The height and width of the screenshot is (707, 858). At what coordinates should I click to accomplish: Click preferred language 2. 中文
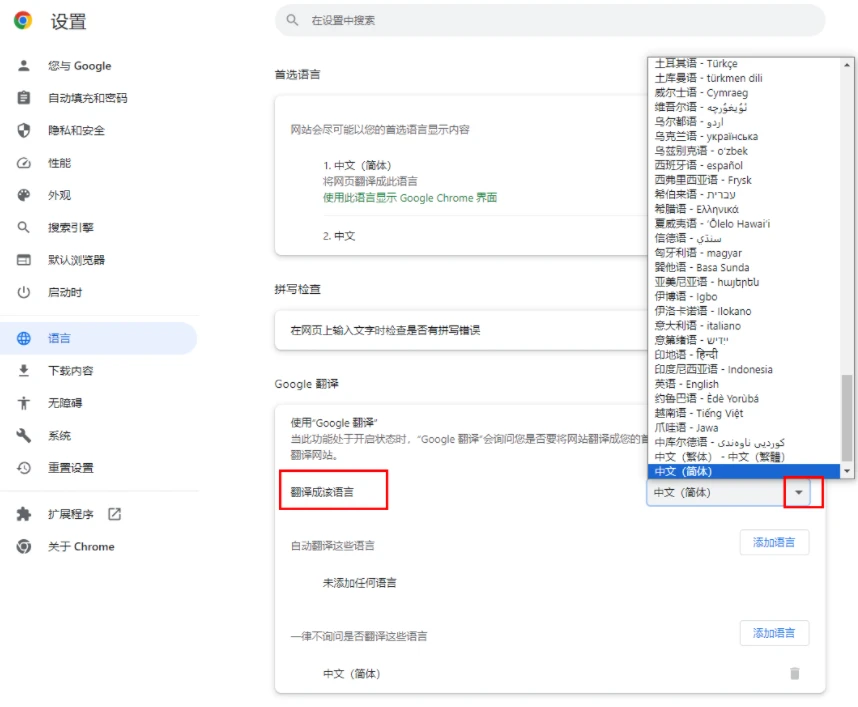(x=339, y=236)
